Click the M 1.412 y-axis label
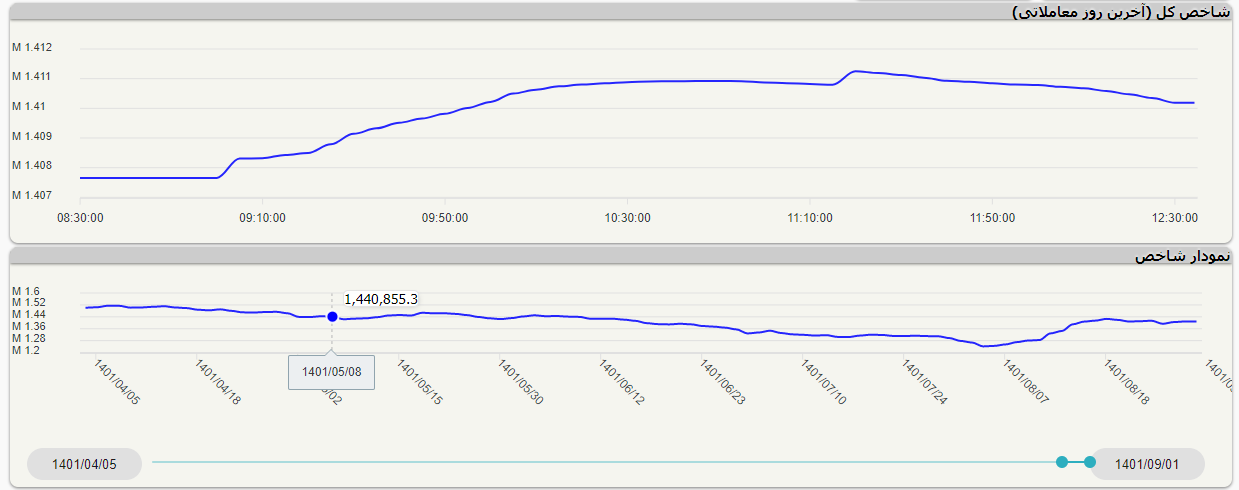 [32, 48]
